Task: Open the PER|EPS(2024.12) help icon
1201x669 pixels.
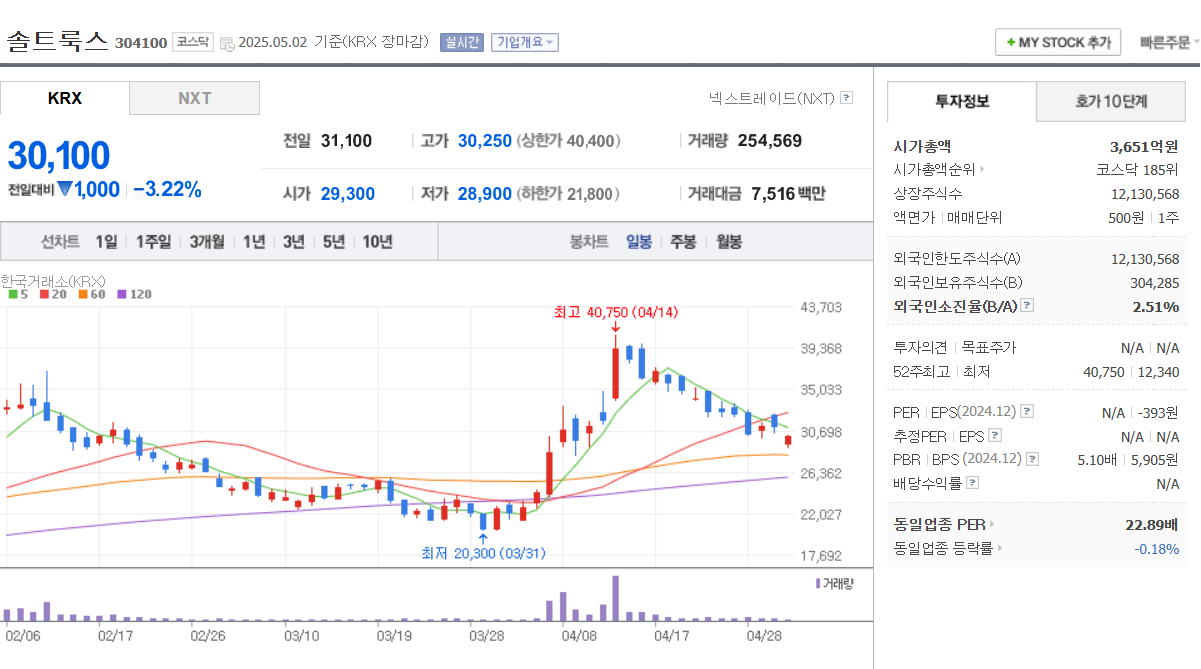Action: 1026,412
